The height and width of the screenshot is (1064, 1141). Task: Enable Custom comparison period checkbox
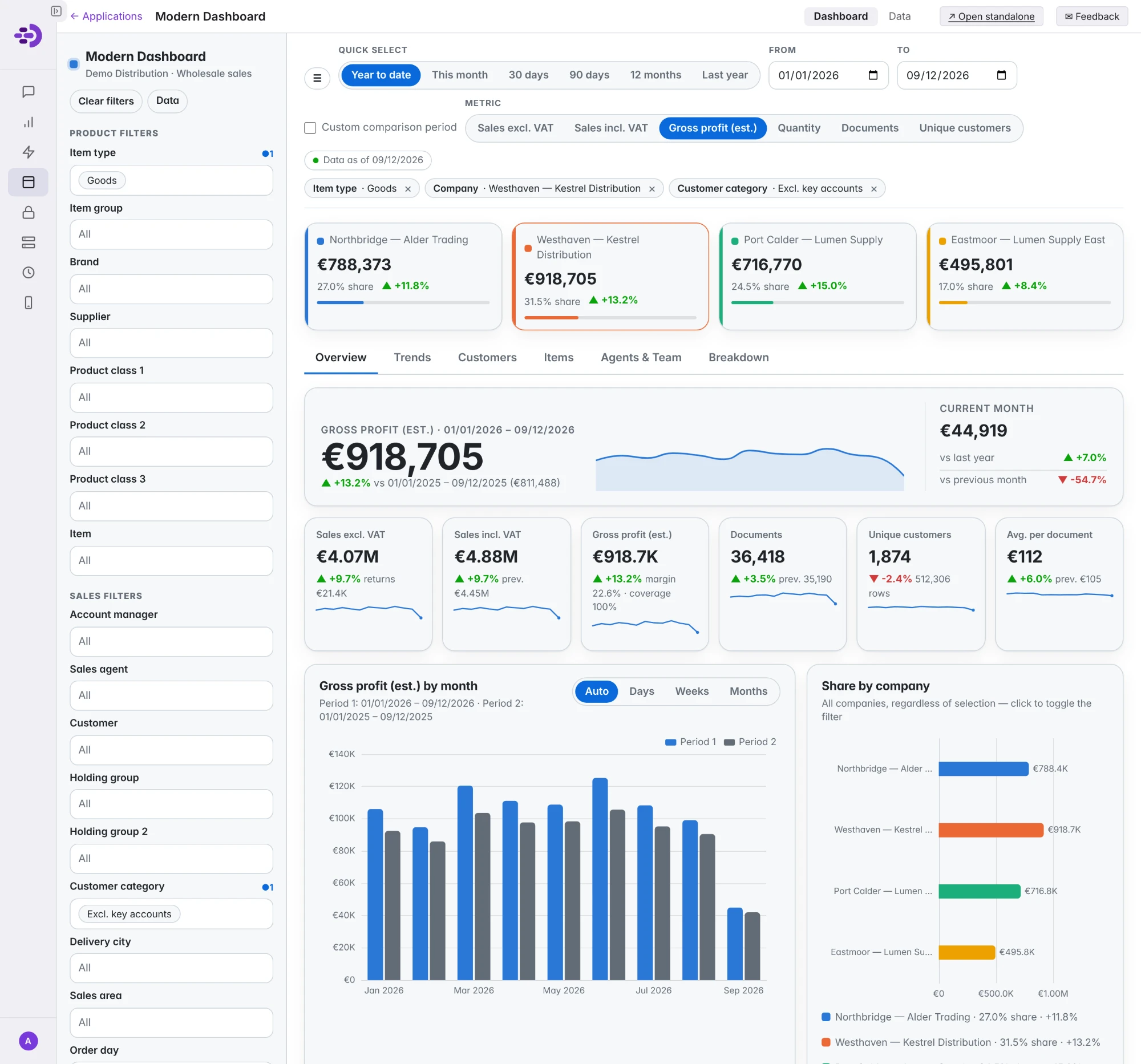310,127
